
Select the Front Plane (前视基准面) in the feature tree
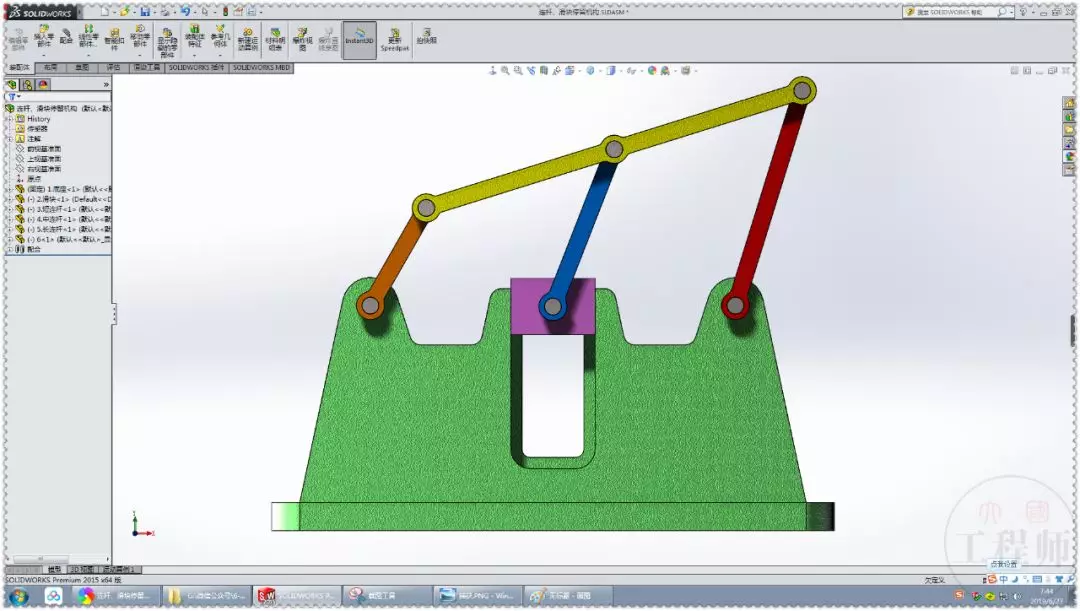44,149
